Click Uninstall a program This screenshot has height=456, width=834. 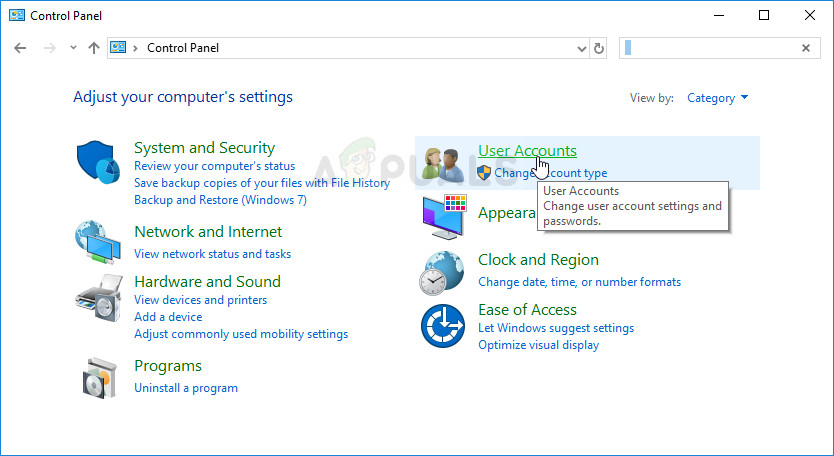(186, 388)
